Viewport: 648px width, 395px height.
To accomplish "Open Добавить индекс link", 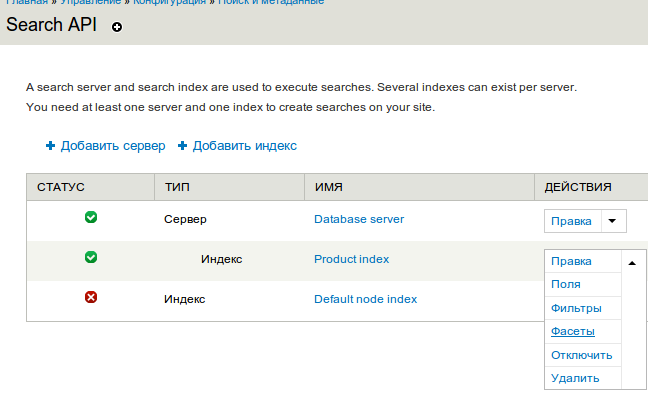I will point(245,146).
